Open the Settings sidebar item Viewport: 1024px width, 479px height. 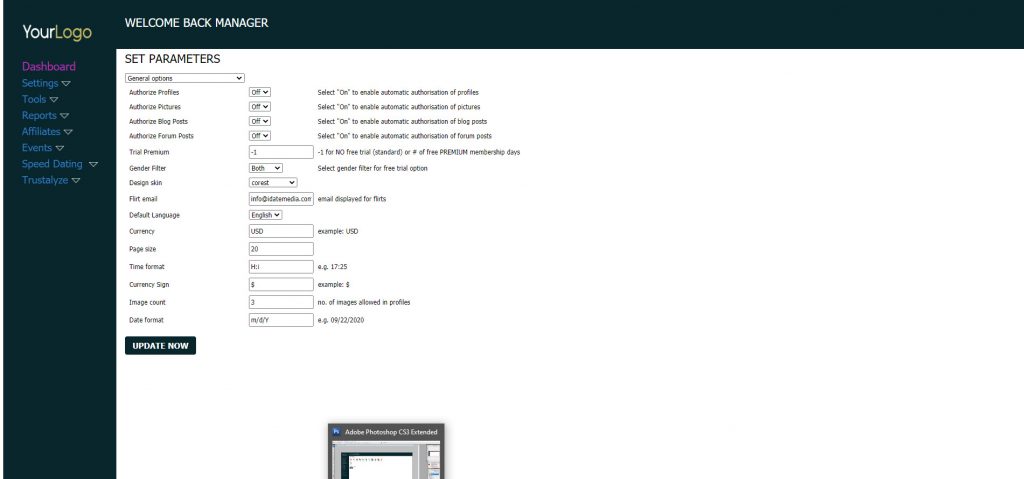click(40, 83)
